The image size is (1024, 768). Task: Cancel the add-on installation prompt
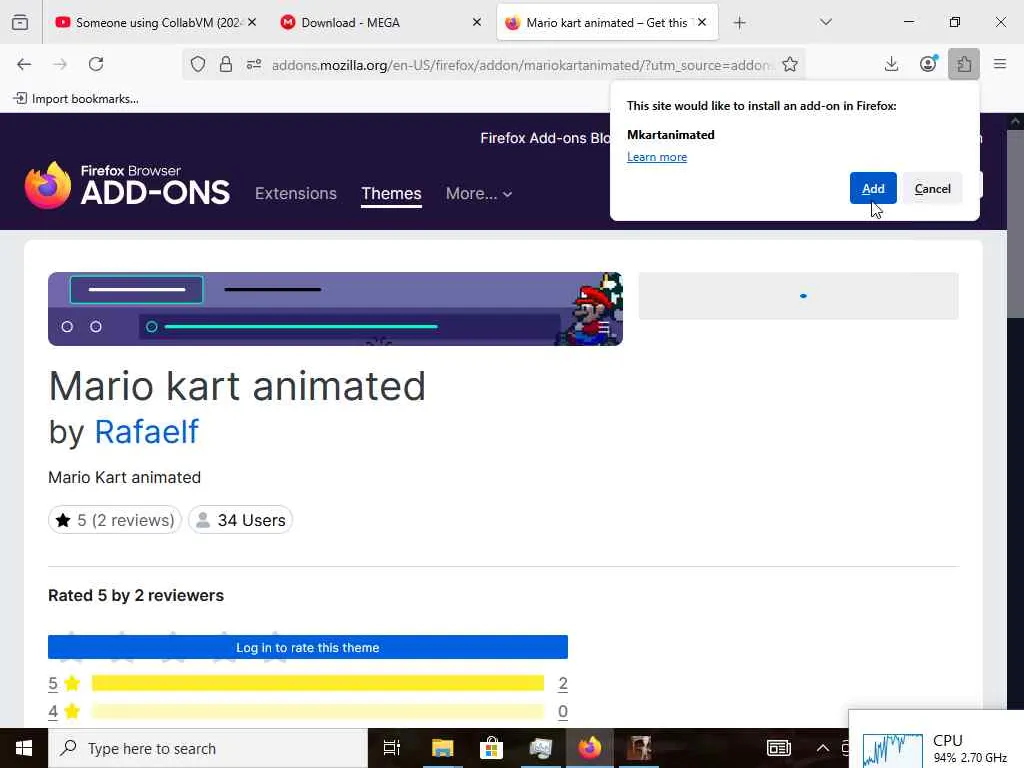[x=933, y=189]
